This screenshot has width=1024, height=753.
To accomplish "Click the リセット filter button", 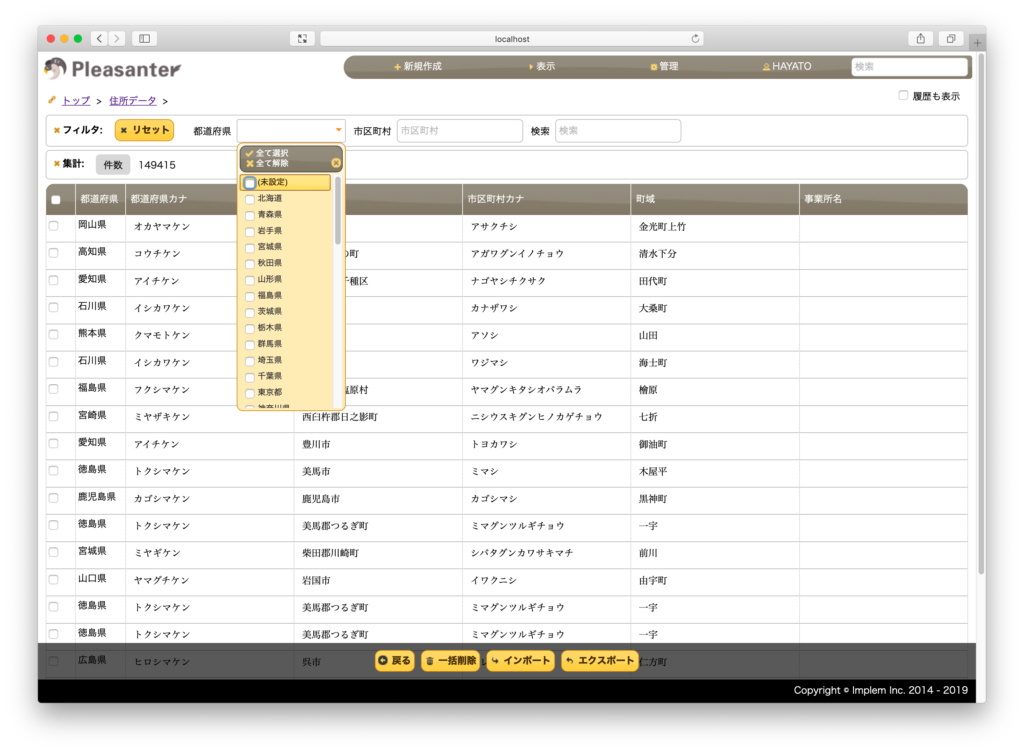I will [144, 130].
